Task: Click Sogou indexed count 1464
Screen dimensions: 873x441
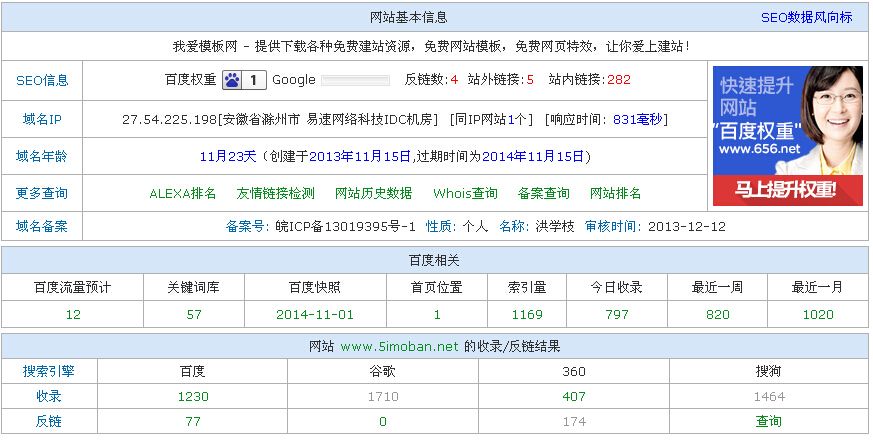Action: 769,396
